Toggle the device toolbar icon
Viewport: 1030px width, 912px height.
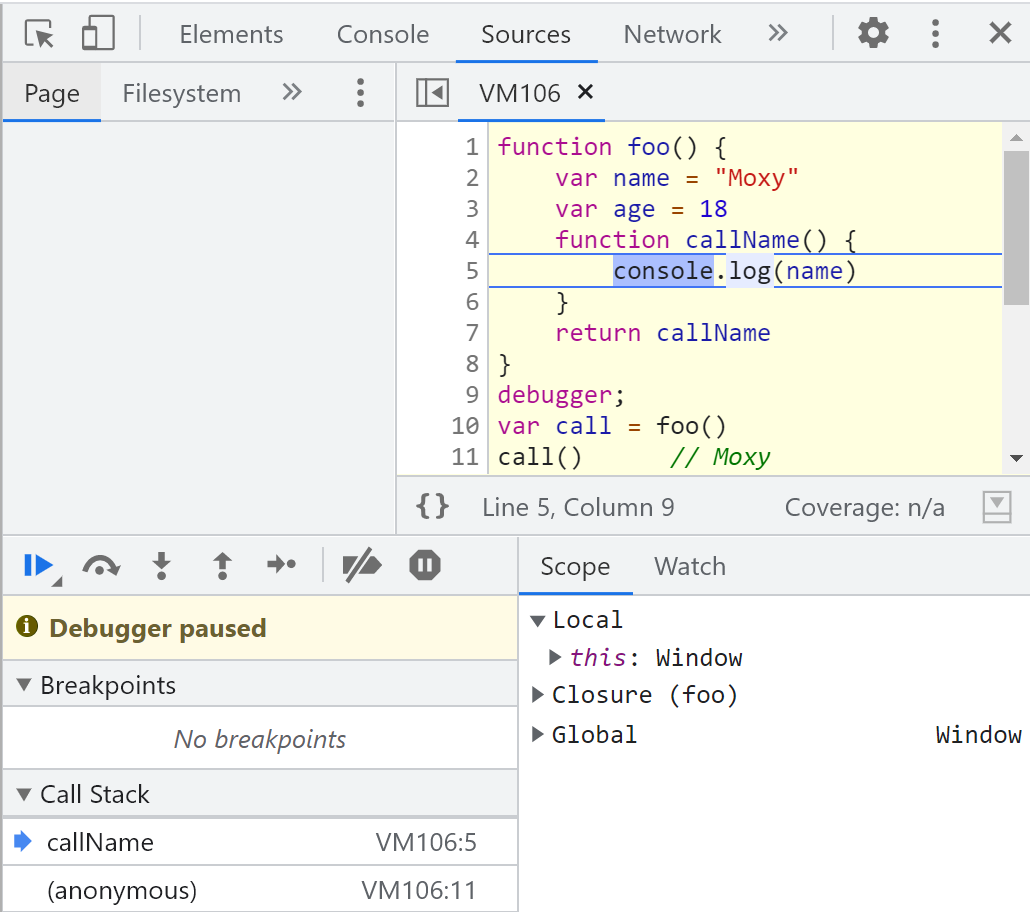(x=97, y=34)
